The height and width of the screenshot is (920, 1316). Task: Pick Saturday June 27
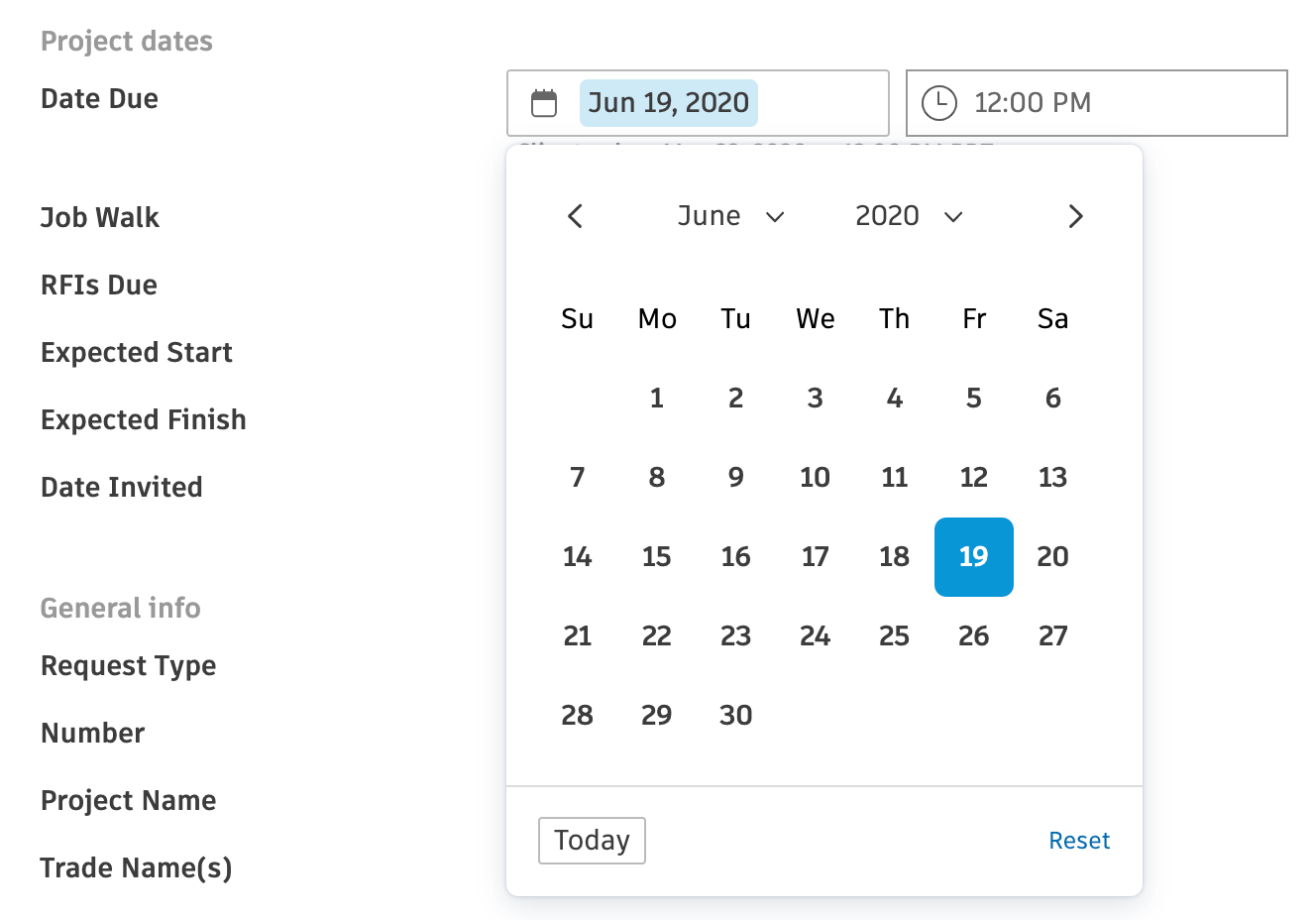click(1053, 636)
